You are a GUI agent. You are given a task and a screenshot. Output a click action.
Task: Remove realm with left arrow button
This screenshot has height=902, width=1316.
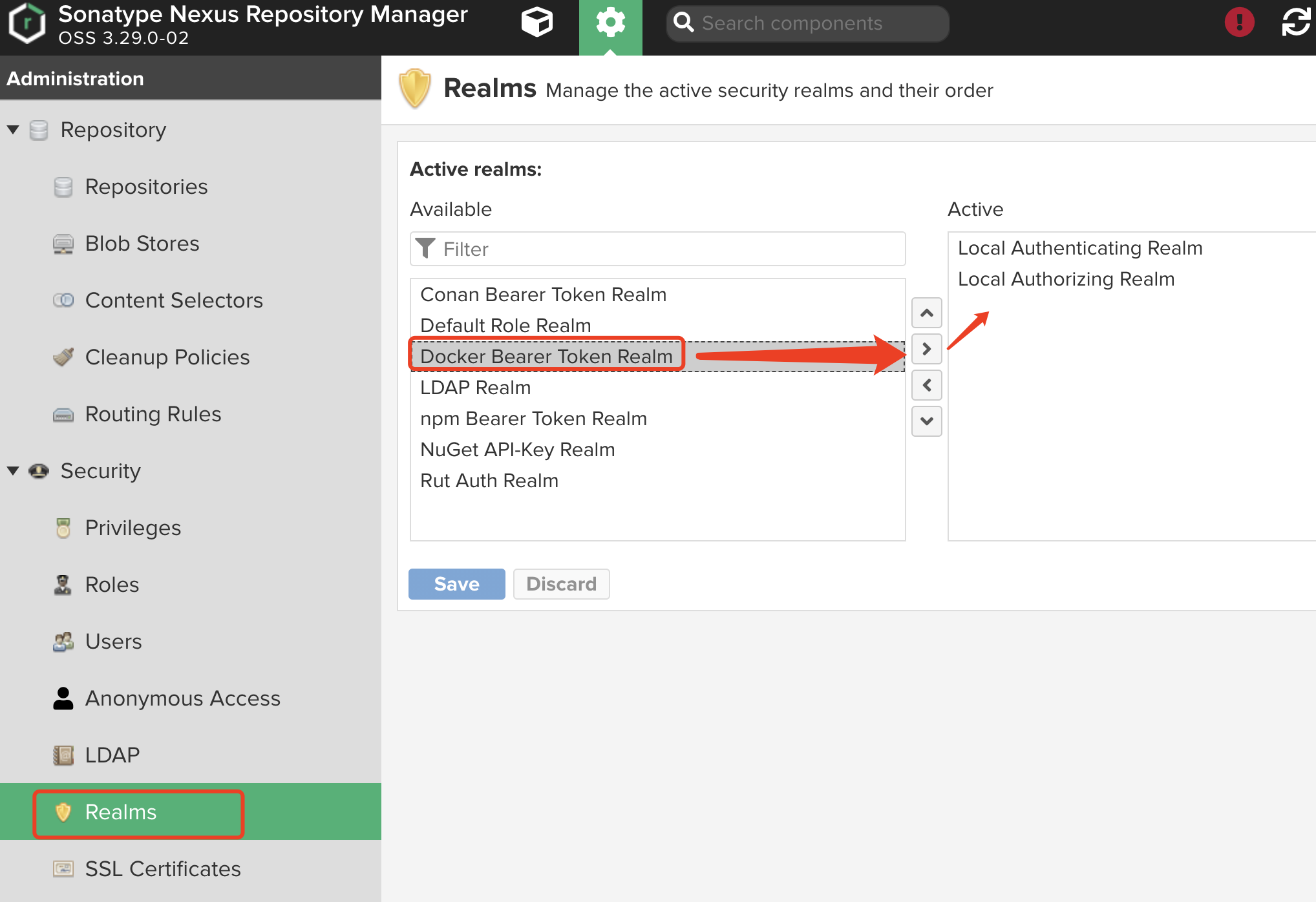[926, 386]
